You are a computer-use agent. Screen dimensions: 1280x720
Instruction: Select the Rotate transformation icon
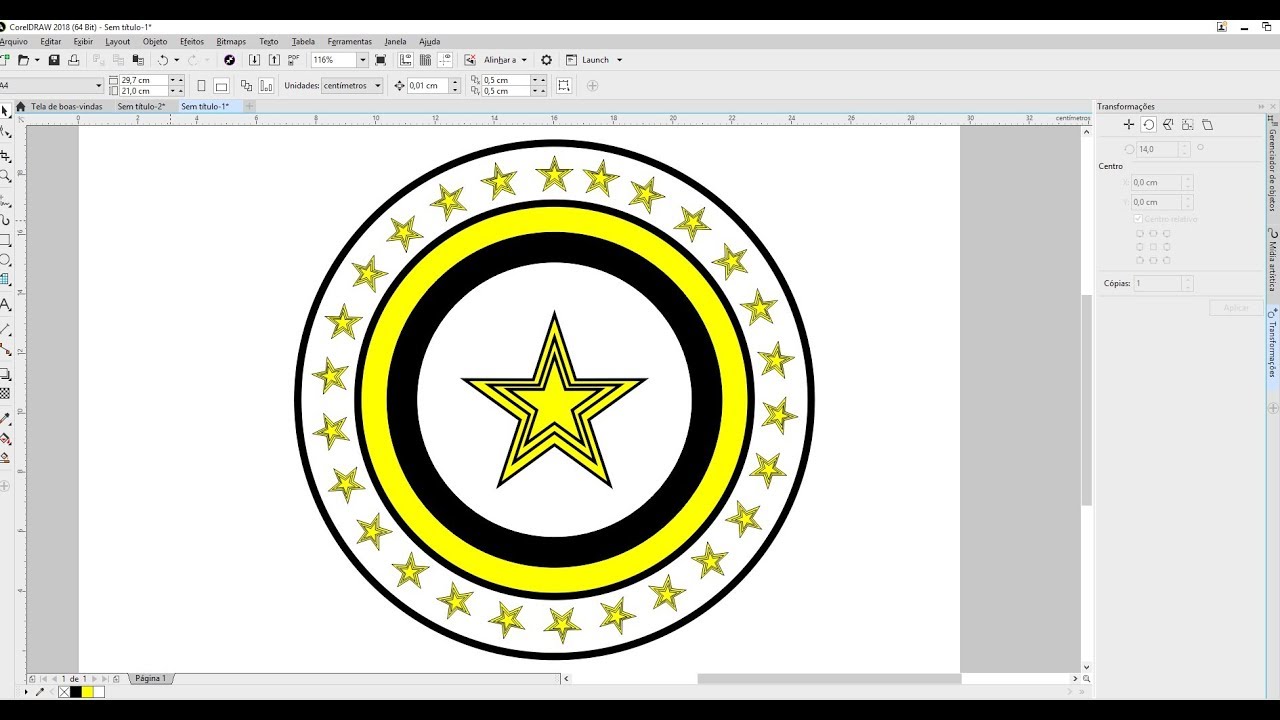coord(1149,125)
